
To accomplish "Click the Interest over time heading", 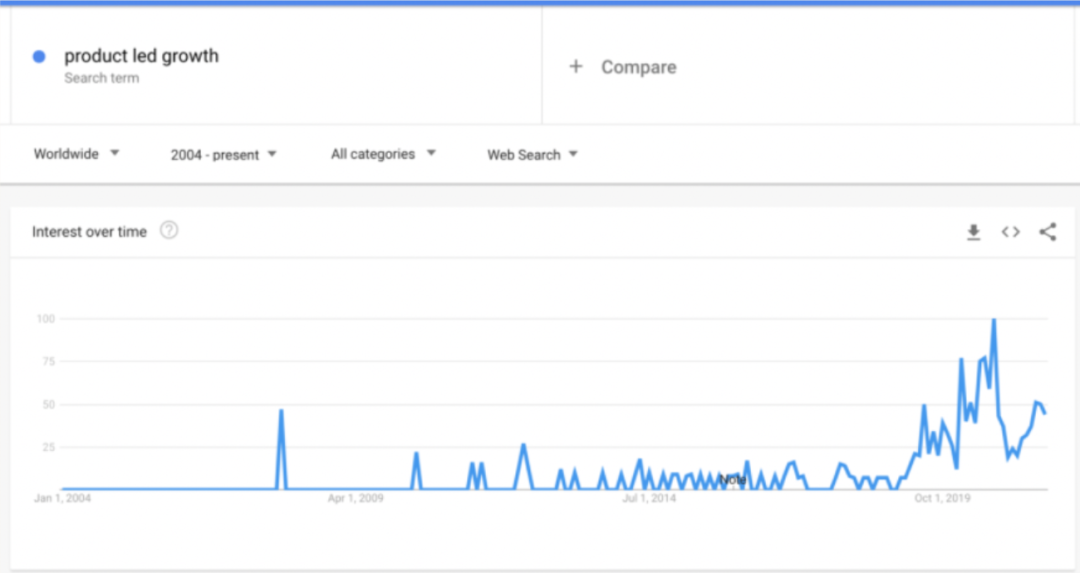I will tap(89, 232).
